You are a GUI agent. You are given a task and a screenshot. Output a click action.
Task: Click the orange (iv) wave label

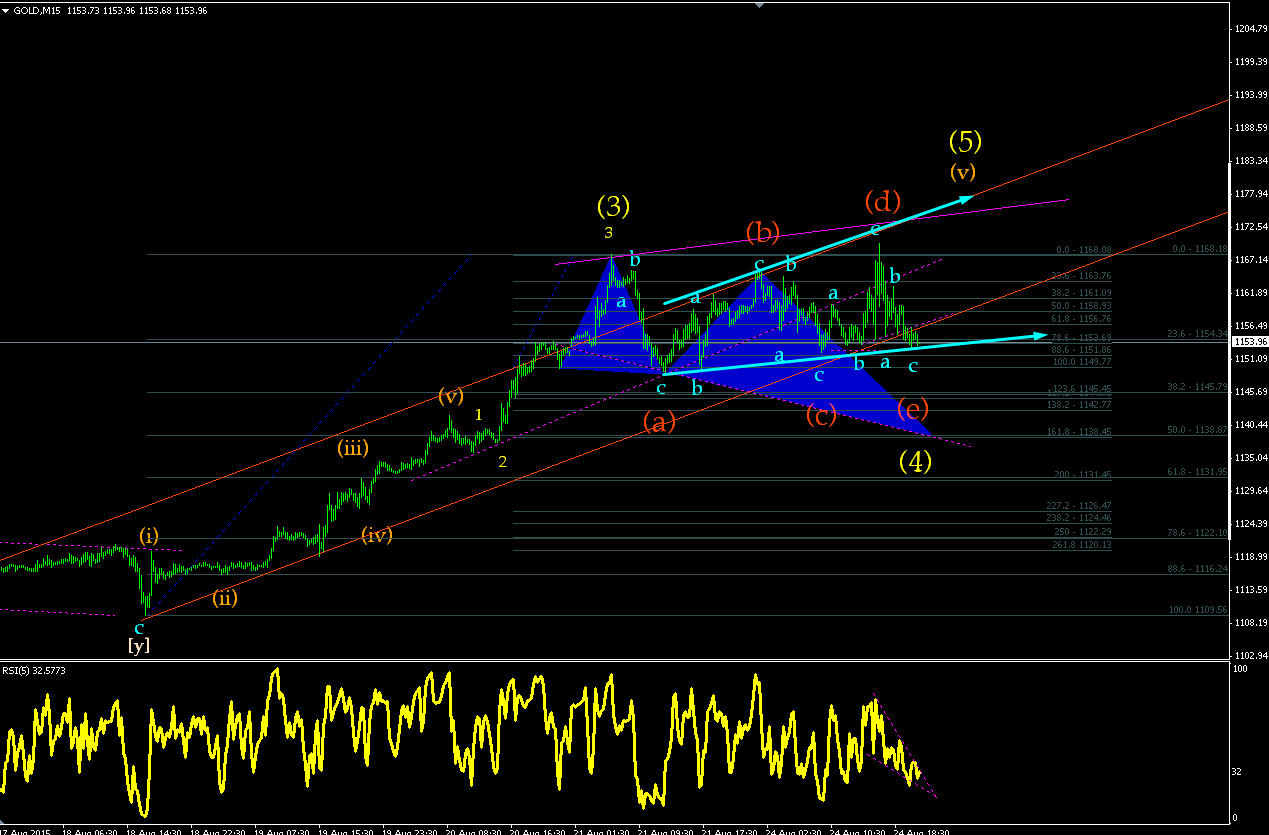pos(377,534)
